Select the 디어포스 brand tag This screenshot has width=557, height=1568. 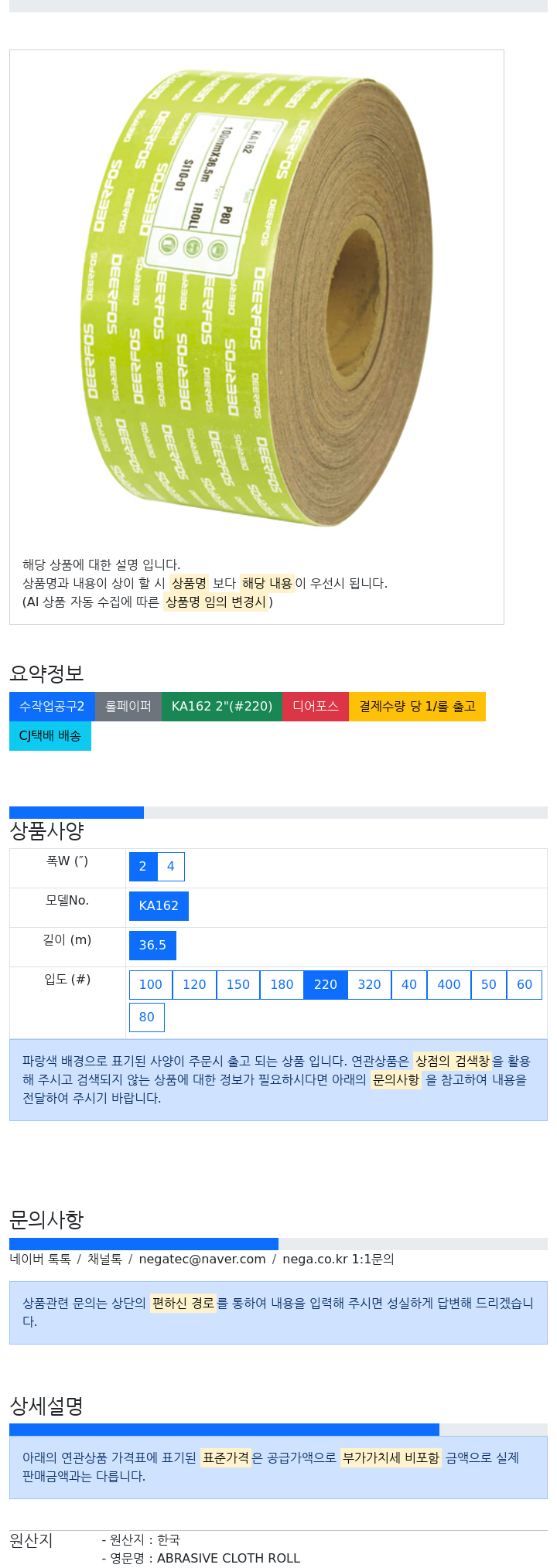pos(316,707)
